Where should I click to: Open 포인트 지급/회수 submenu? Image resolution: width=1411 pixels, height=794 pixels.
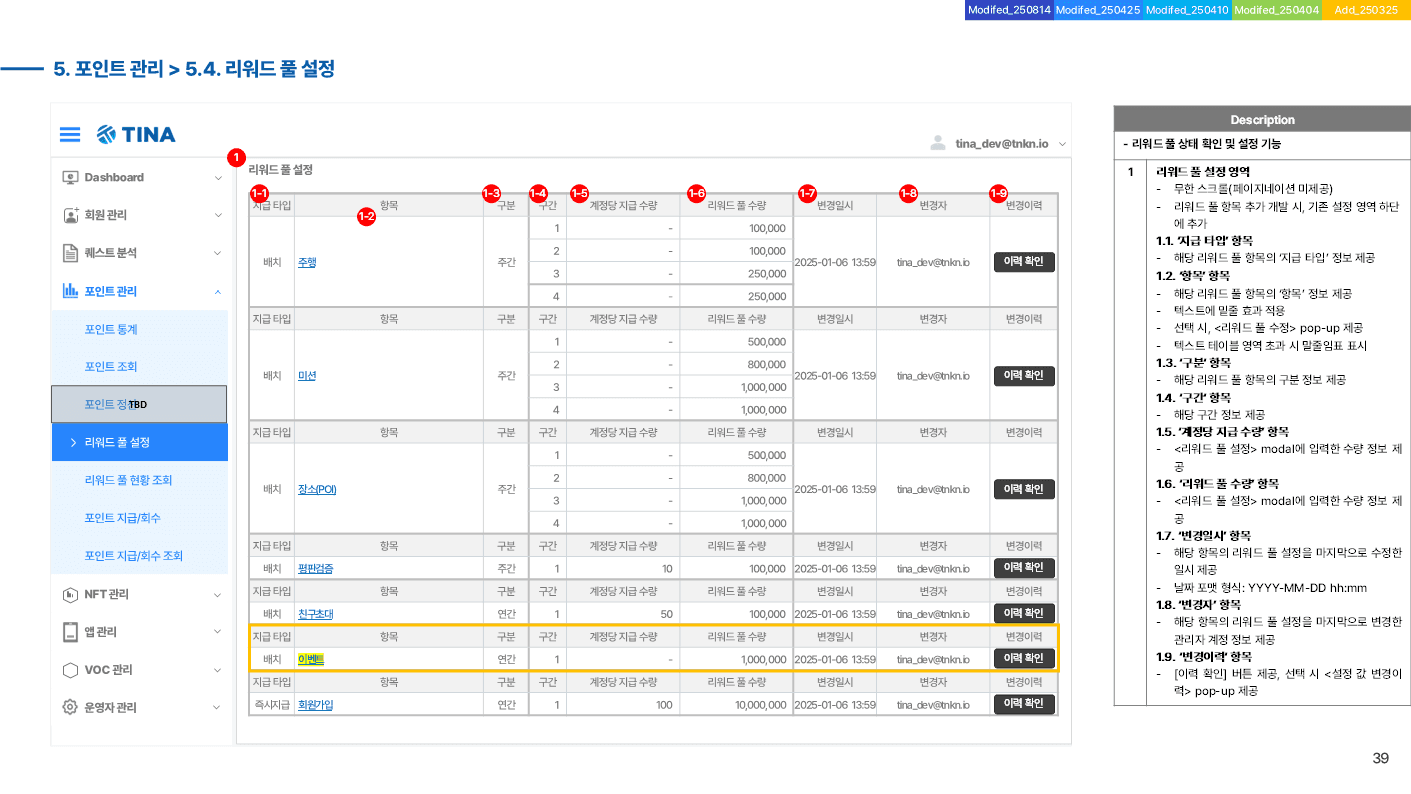[x=123, y=518]
